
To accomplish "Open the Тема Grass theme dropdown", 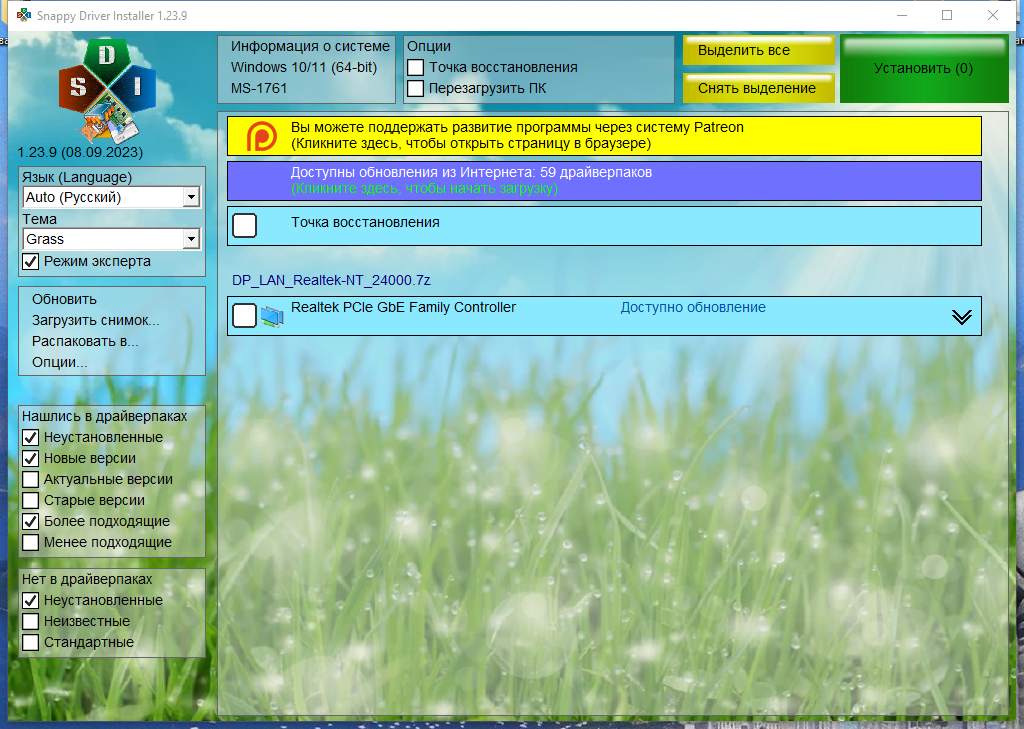I will 111,239.
